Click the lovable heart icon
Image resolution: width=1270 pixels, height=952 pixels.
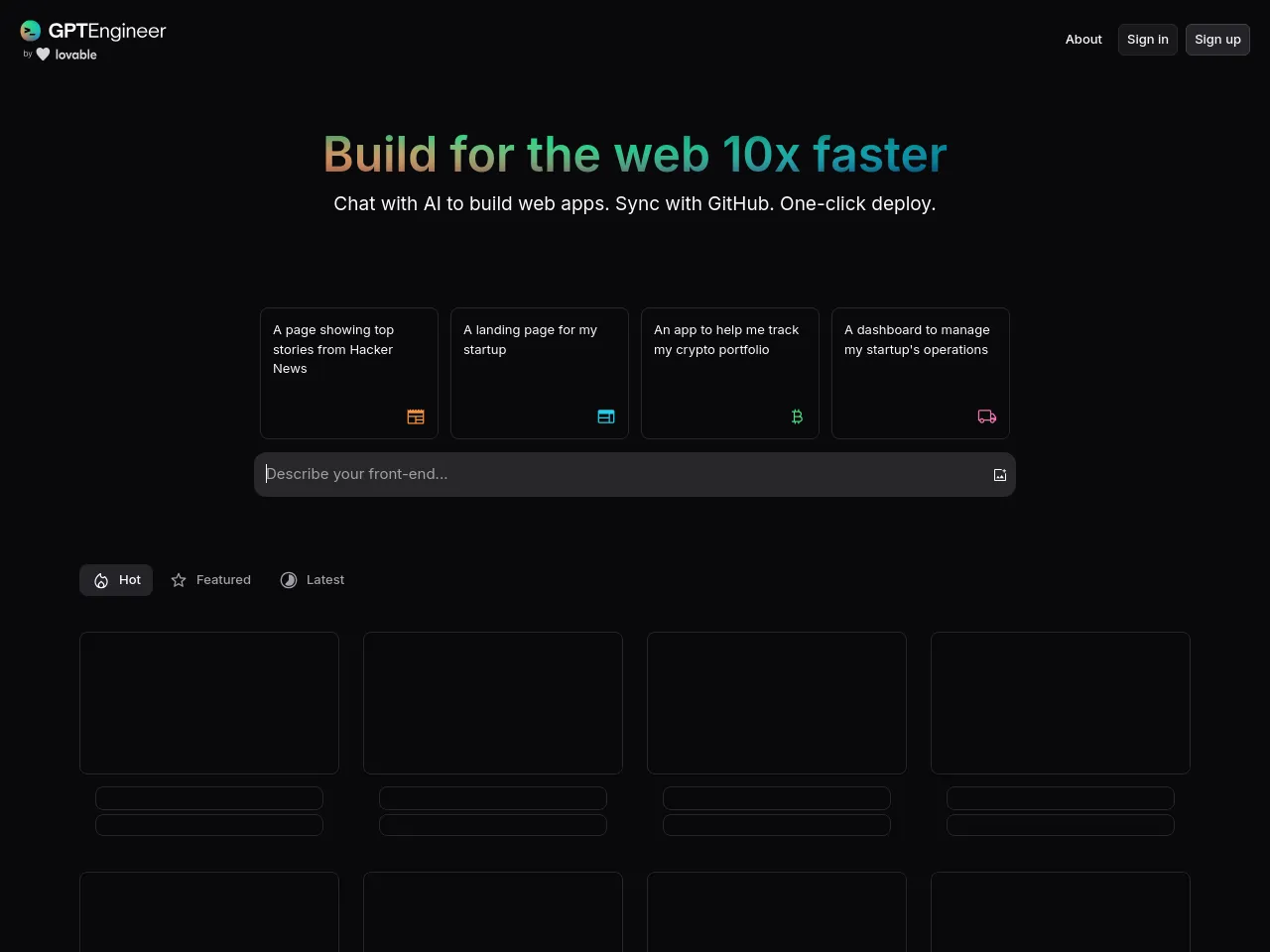pos(43,55)
